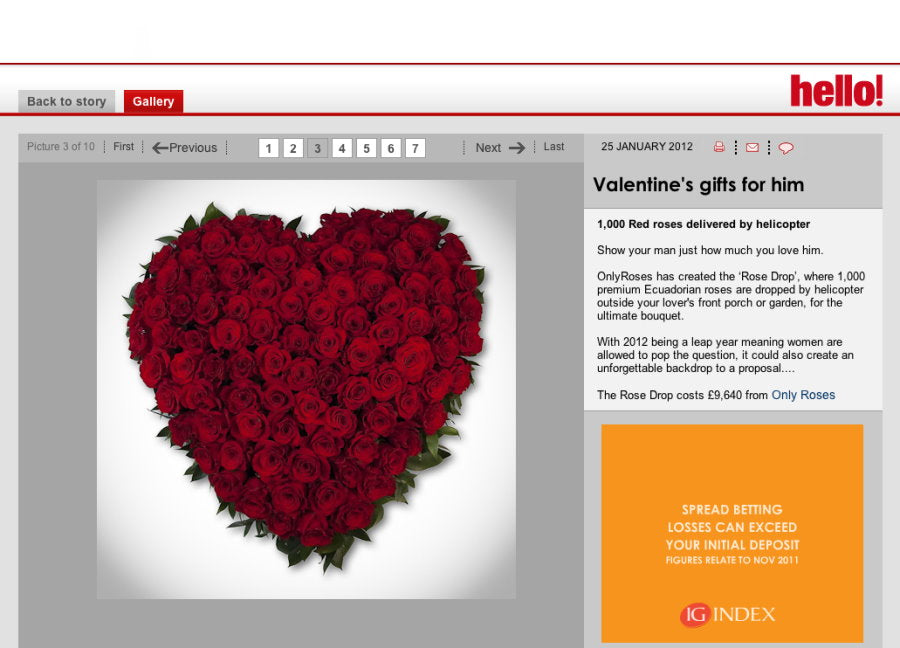Switch to the Gallery tab

[153, 102]
